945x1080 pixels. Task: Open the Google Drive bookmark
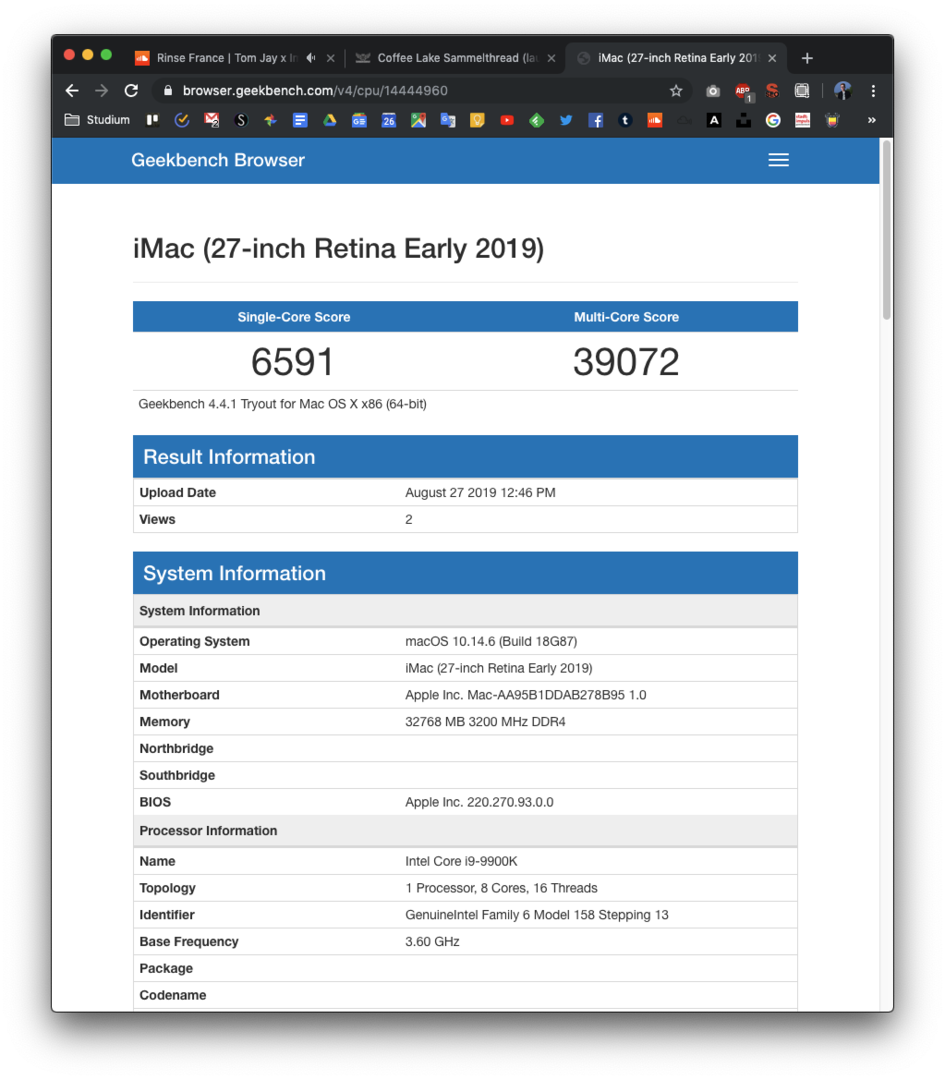[x=330, y=121]
